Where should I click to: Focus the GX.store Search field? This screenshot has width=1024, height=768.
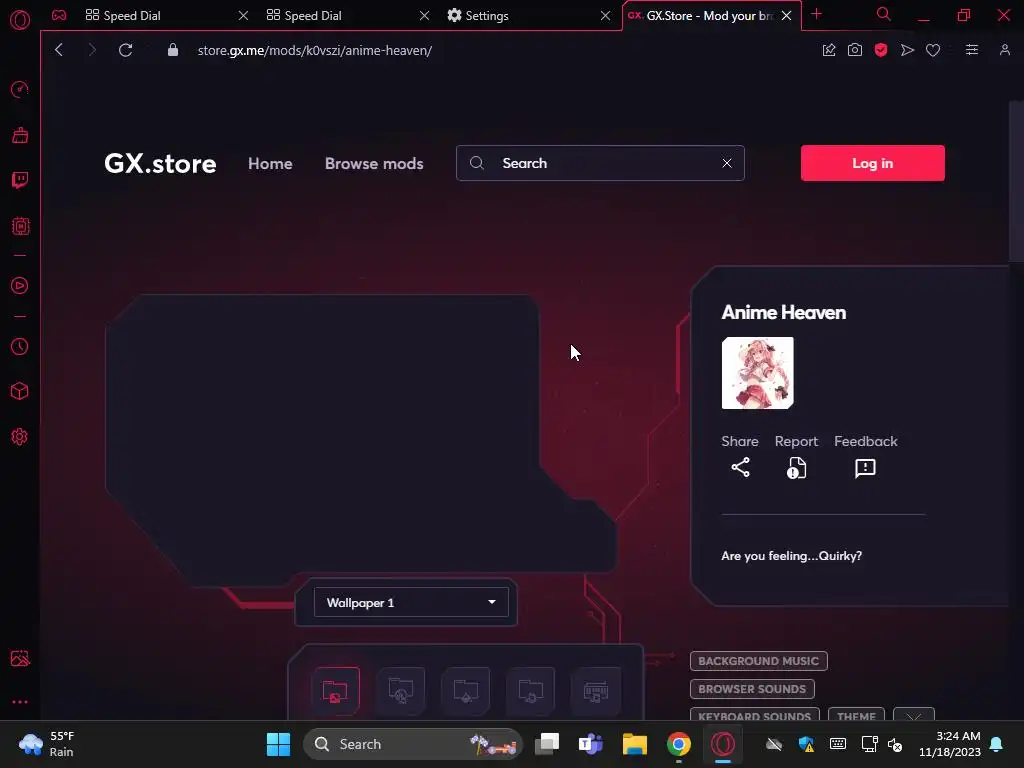click(x=600, y=163)
